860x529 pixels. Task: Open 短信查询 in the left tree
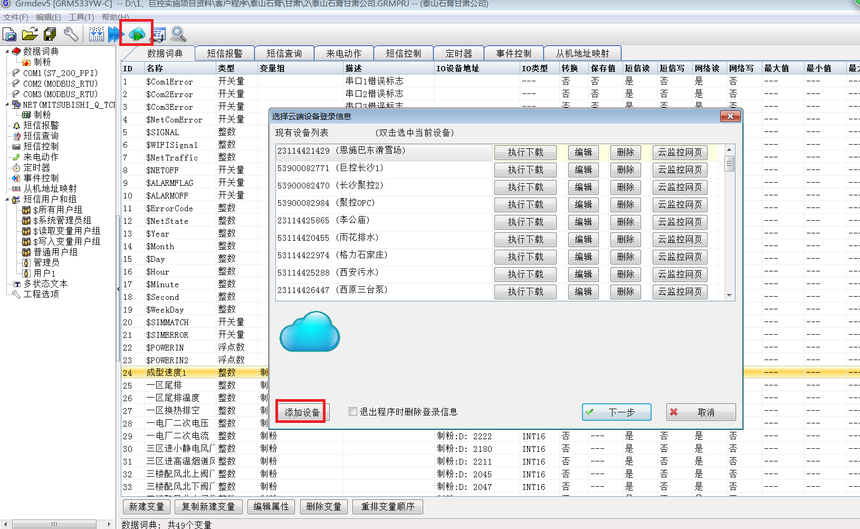point(41,136)
